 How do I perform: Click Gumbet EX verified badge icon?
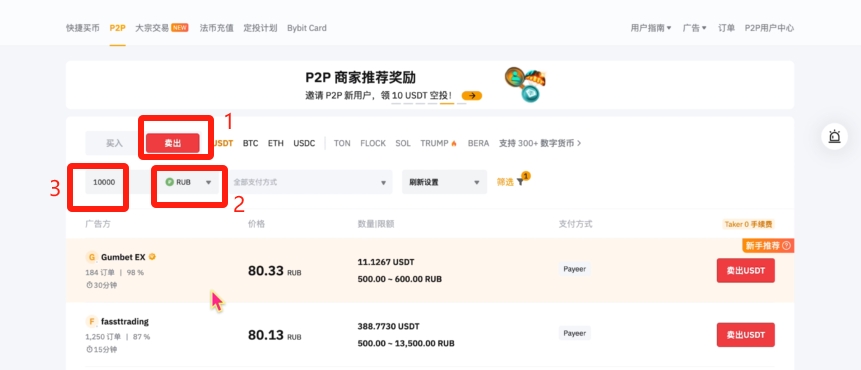152,256
